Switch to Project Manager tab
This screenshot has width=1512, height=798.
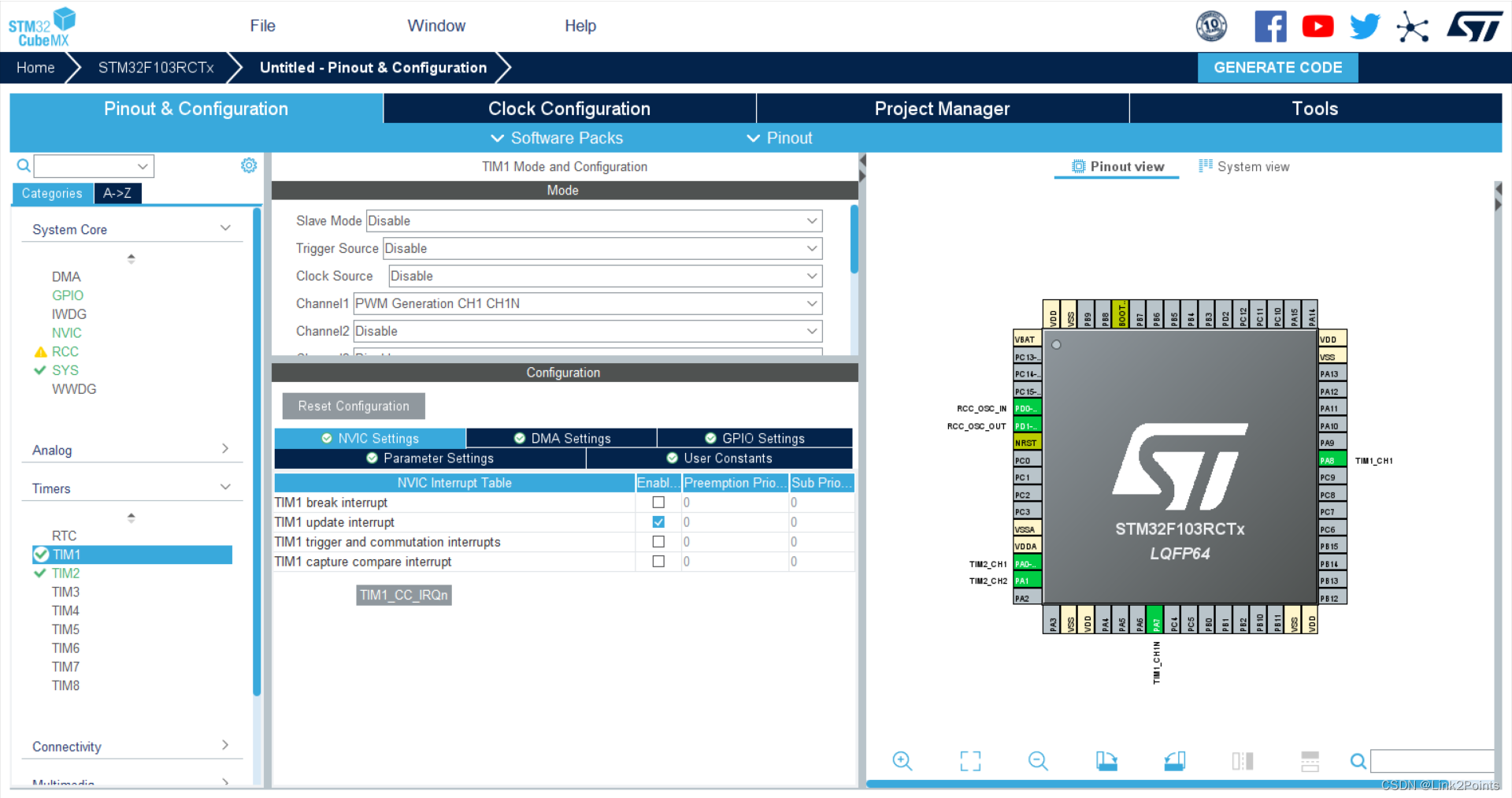[x=942, y=109]
